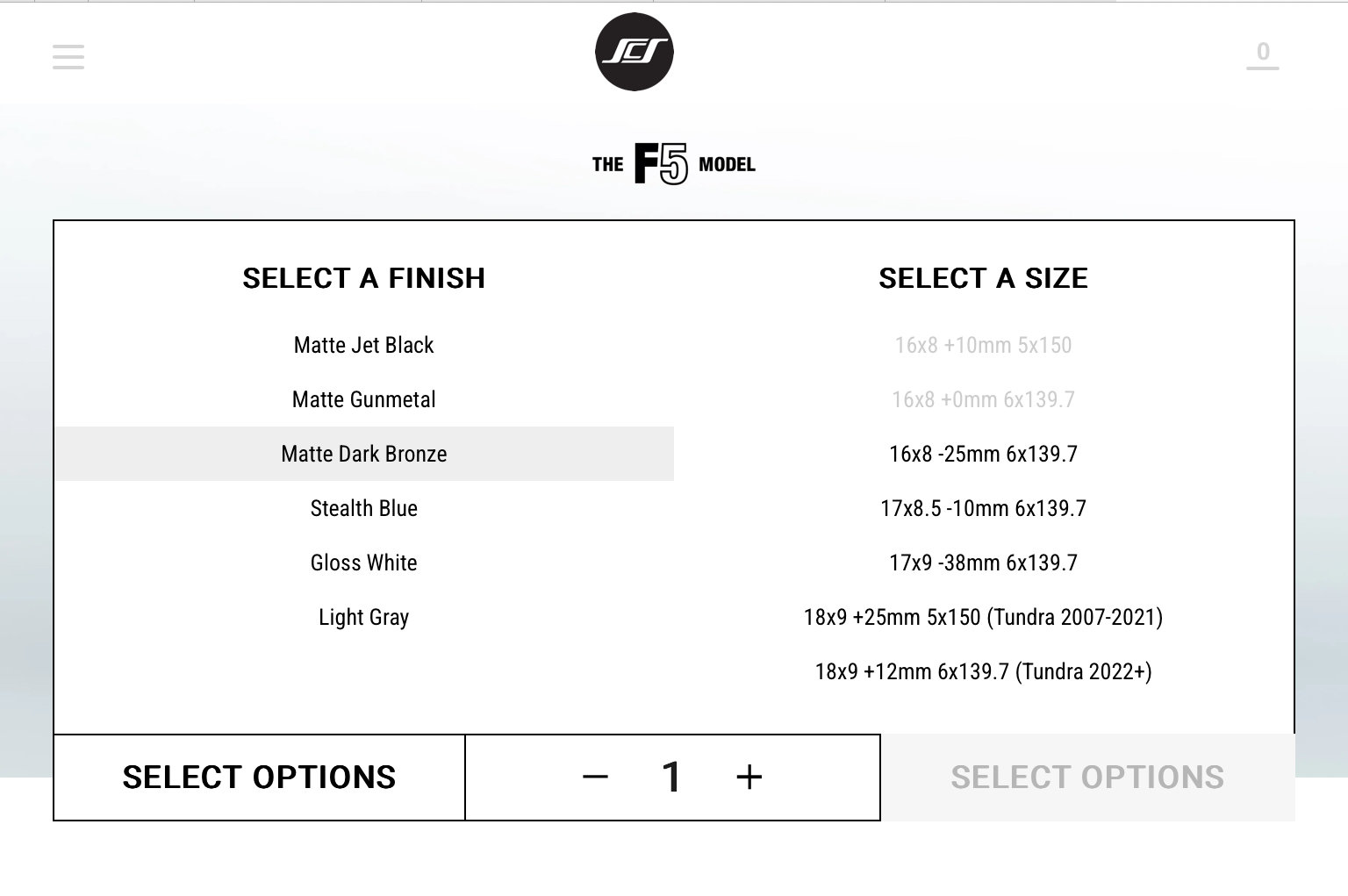Pick size 17x9 -38mm 6x139.7

(983, 563)
